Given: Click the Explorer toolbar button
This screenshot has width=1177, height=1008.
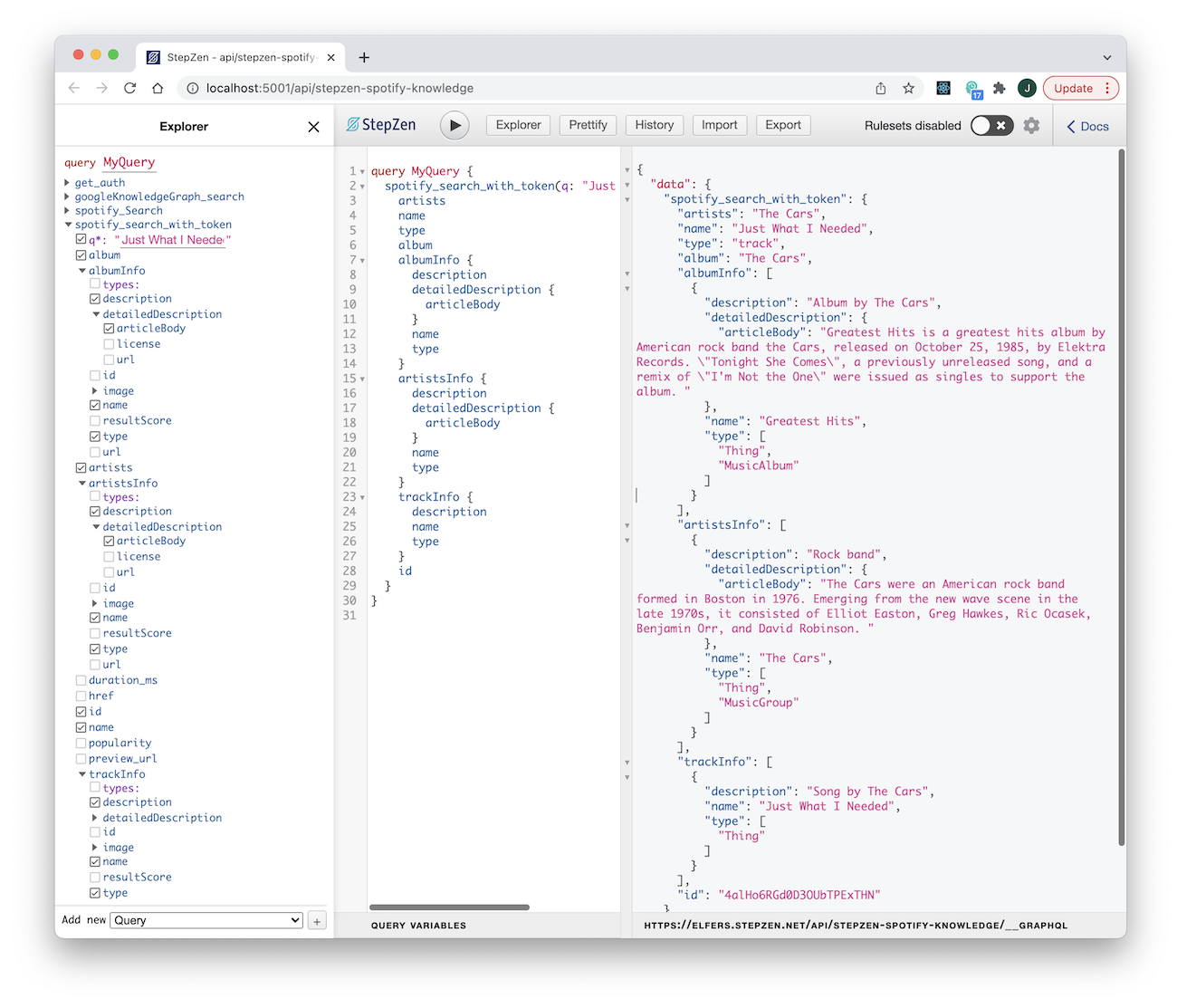Looking at the screenshot, I should pyautogui.click(x=518, y=125).
